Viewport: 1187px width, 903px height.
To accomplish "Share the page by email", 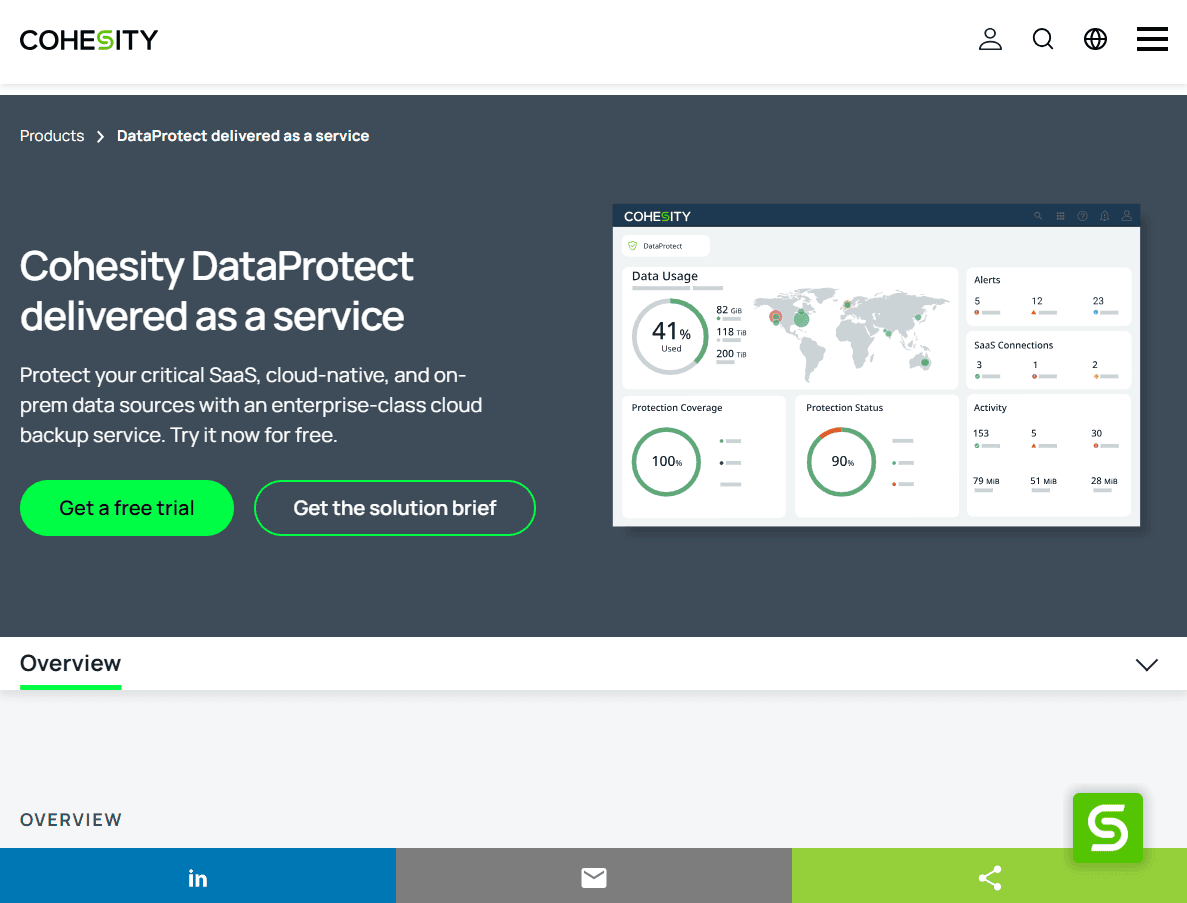I will pos(594,876).
